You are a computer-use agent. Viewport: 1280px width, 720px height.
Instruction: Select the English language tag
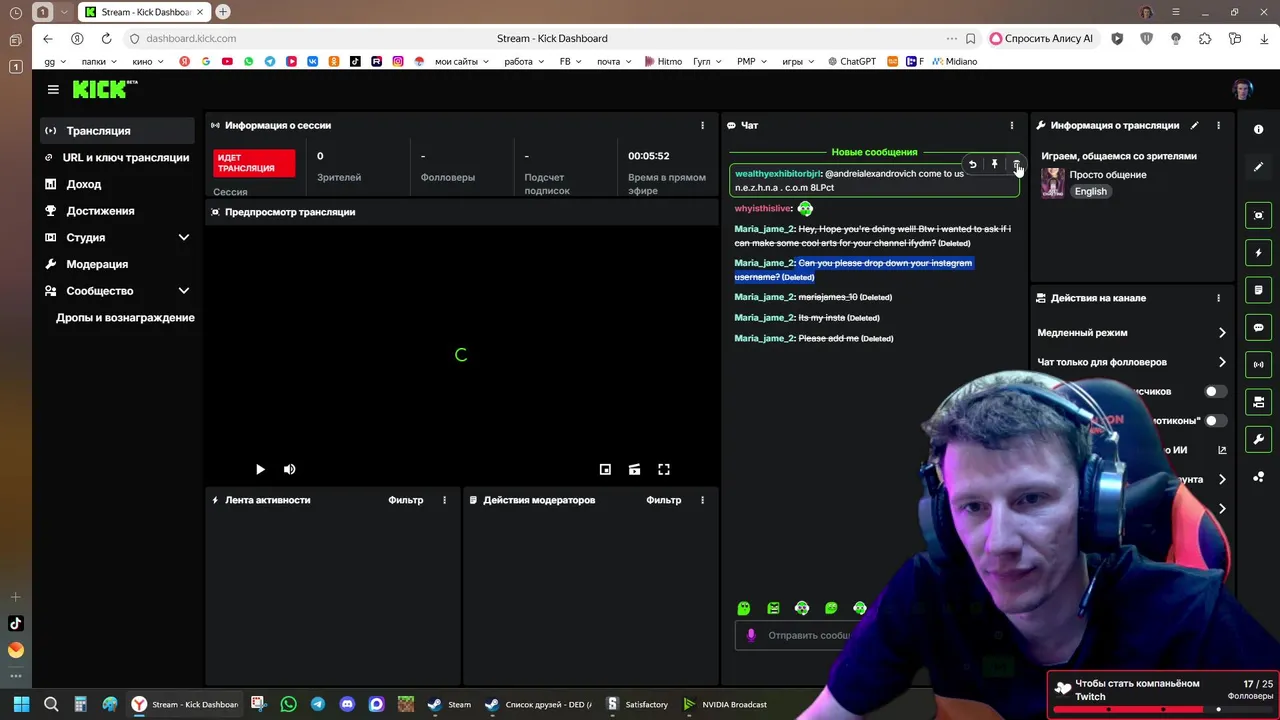pos(1091,191)
